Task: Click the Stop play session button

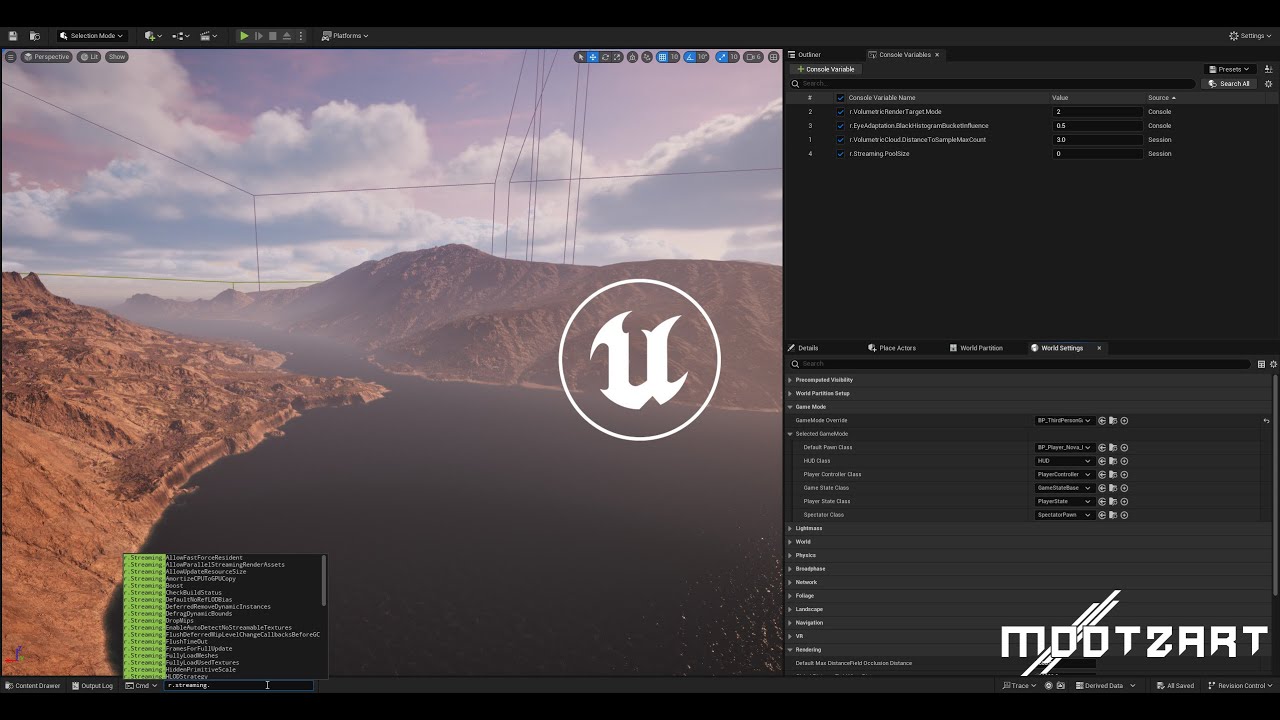Action: coord(272,36)
